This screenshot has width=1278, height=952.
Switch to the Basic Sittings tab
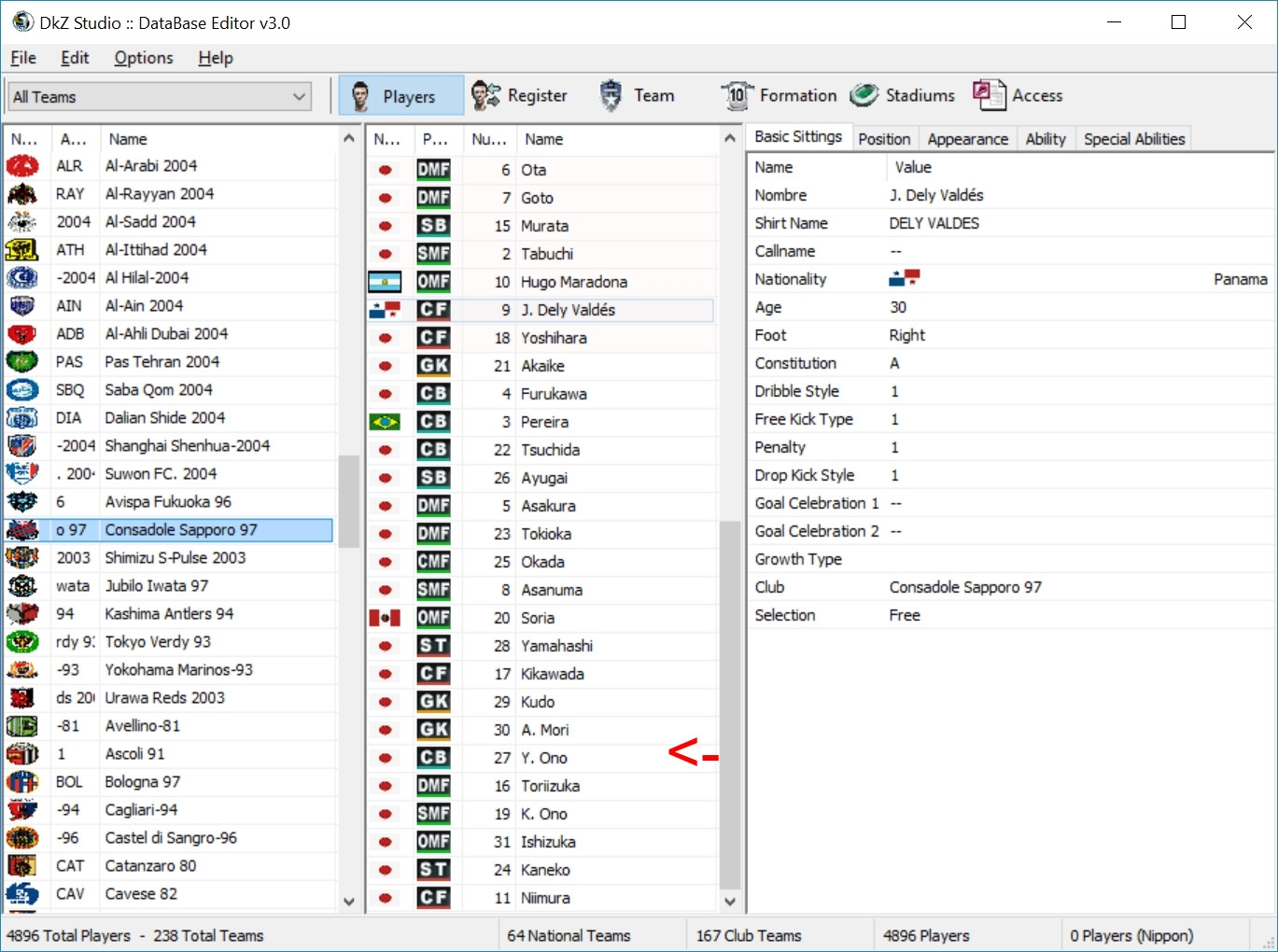pos(798,137)
